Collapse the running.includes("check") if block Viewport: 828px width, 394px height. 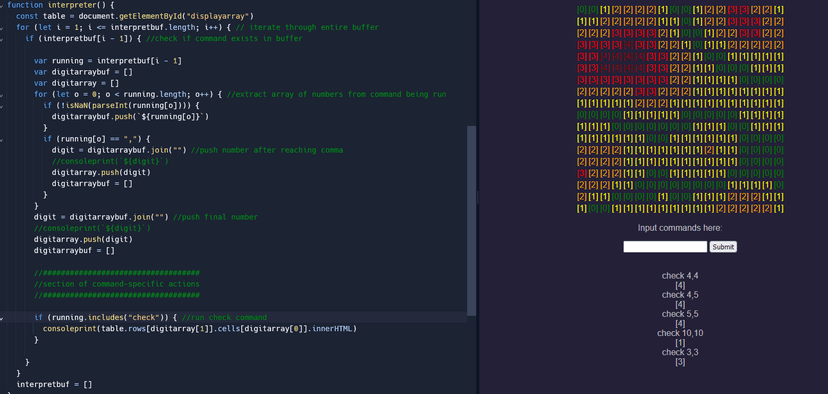tap(2, 317)
